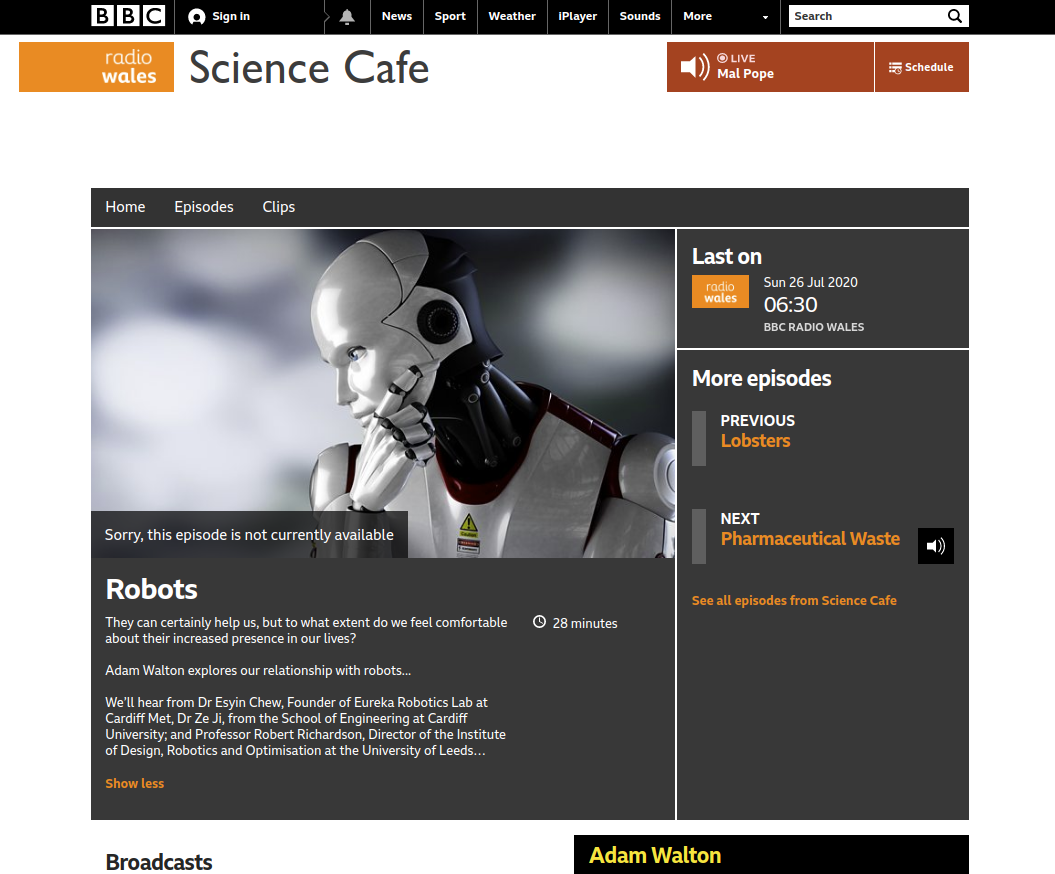The width and height of the screenshot is (1055, 874).
Task: Click the Broadcasts heading
Action: 159,862
